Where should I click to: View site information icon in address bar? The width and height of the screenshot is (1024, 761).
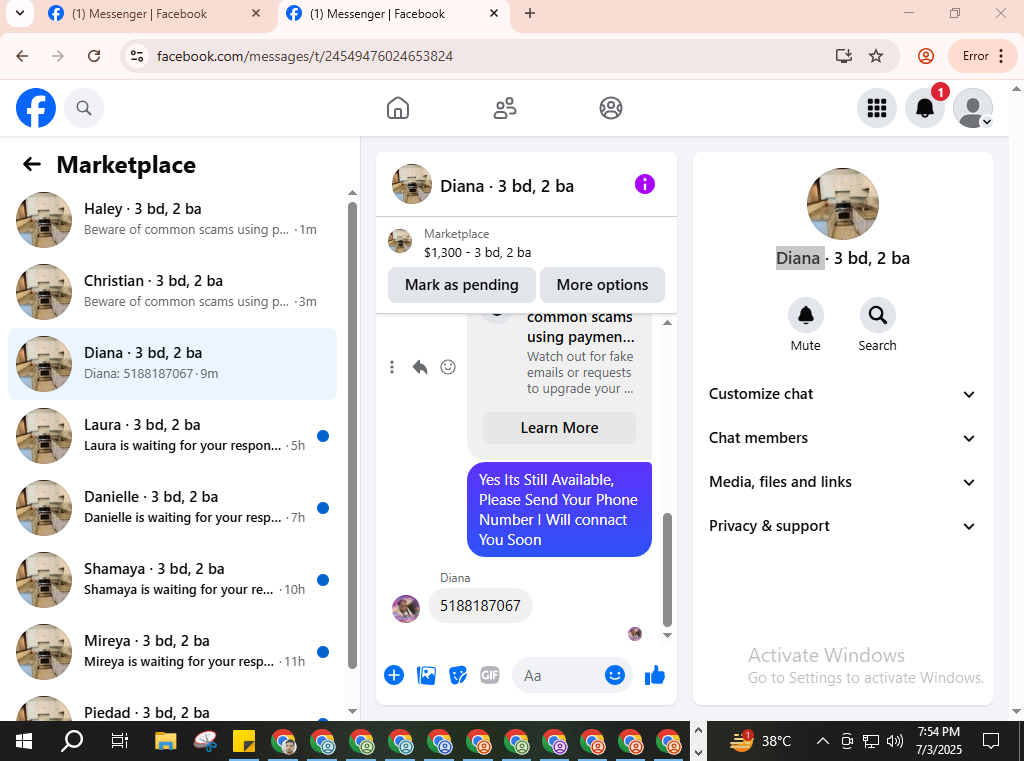coord(137,56)
